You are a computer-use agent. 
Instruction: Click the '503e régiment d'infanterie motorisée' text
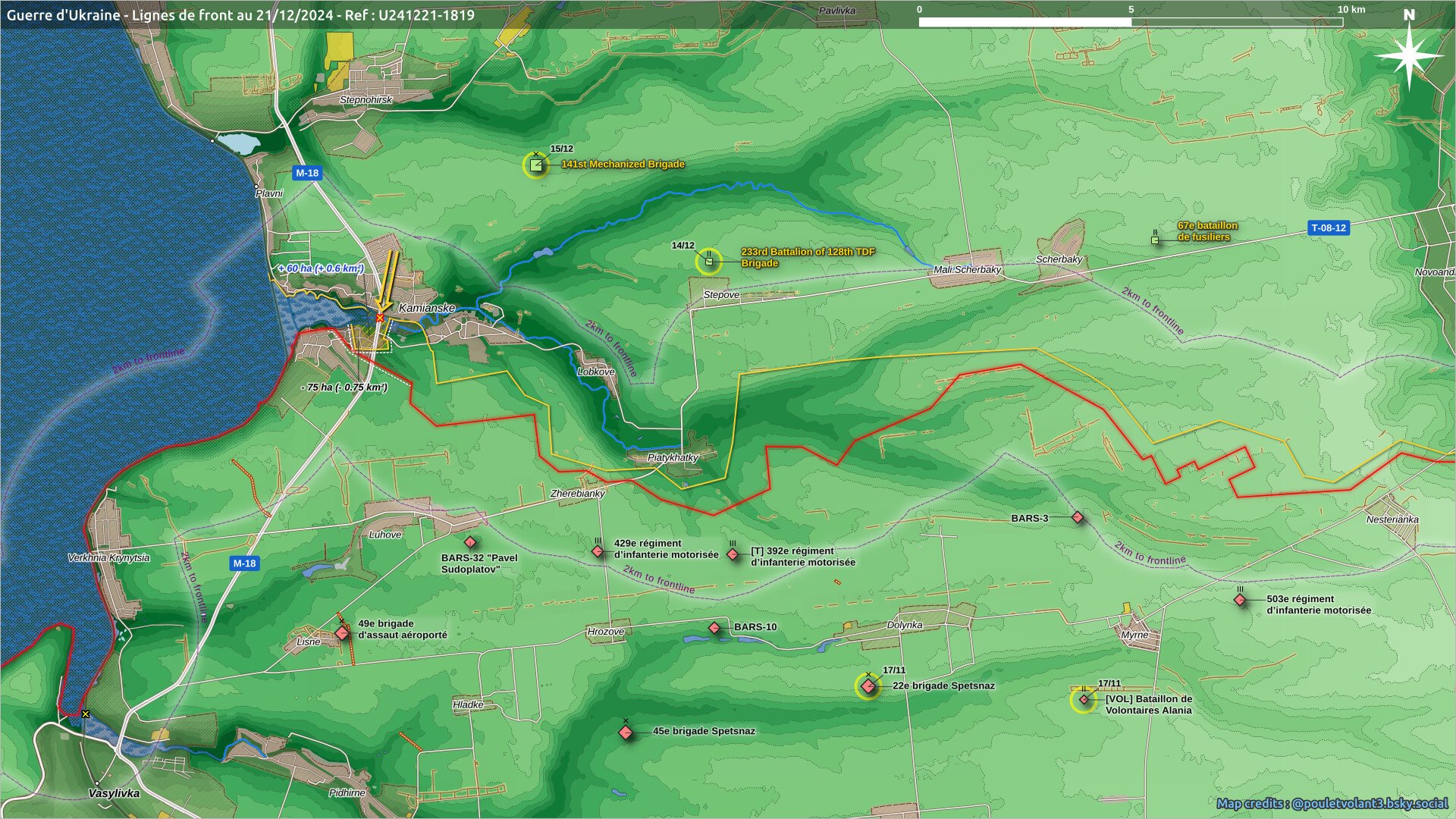(1319, 604)
